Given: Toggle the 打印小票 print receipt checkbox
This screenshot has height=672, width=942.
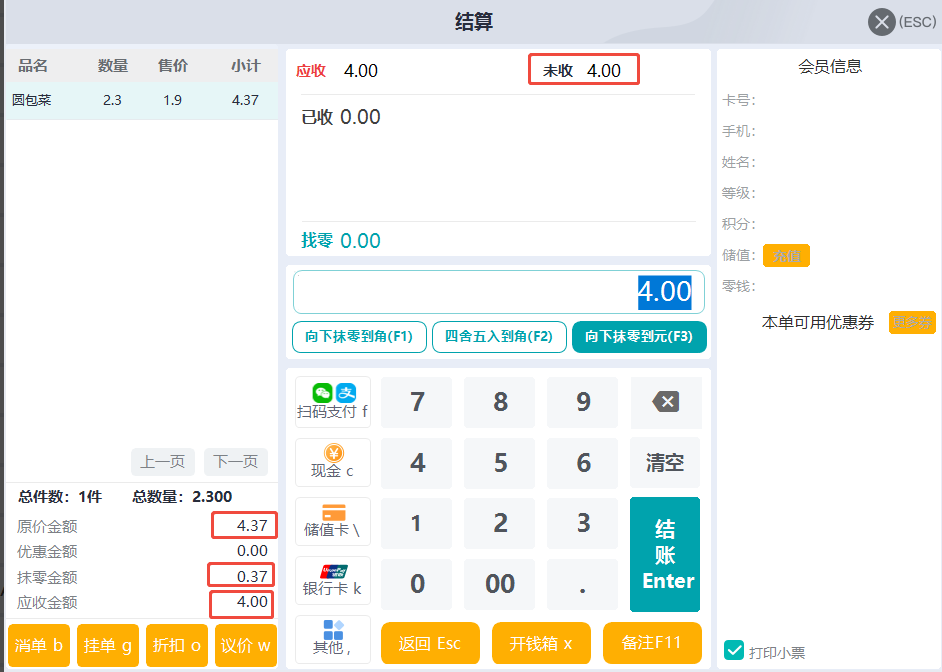Looking at the screenshot, I should click(734, 651).
